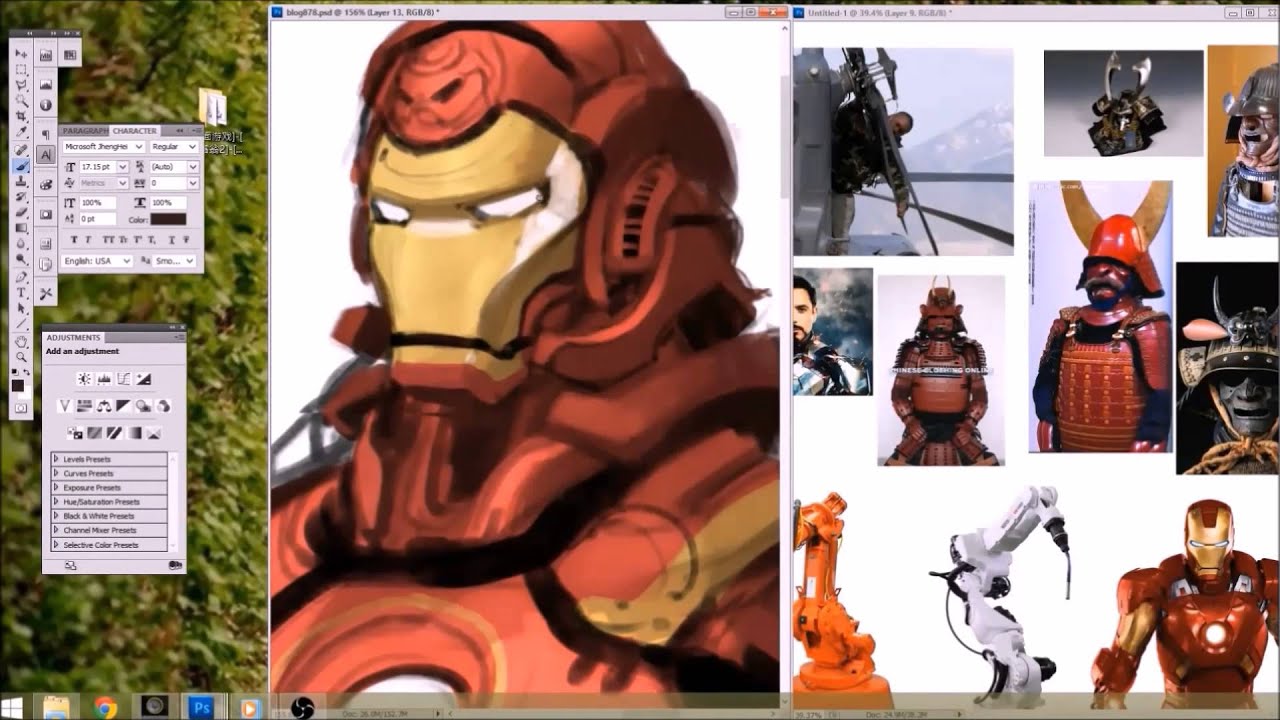Click the text Color swatch

click(x=168, y=219)
